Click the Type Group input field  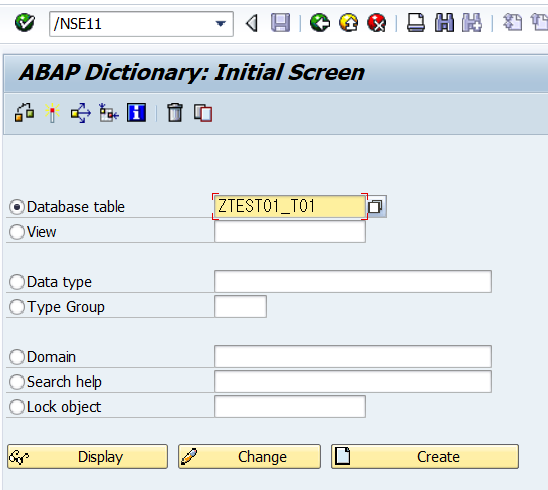(240, 307)
